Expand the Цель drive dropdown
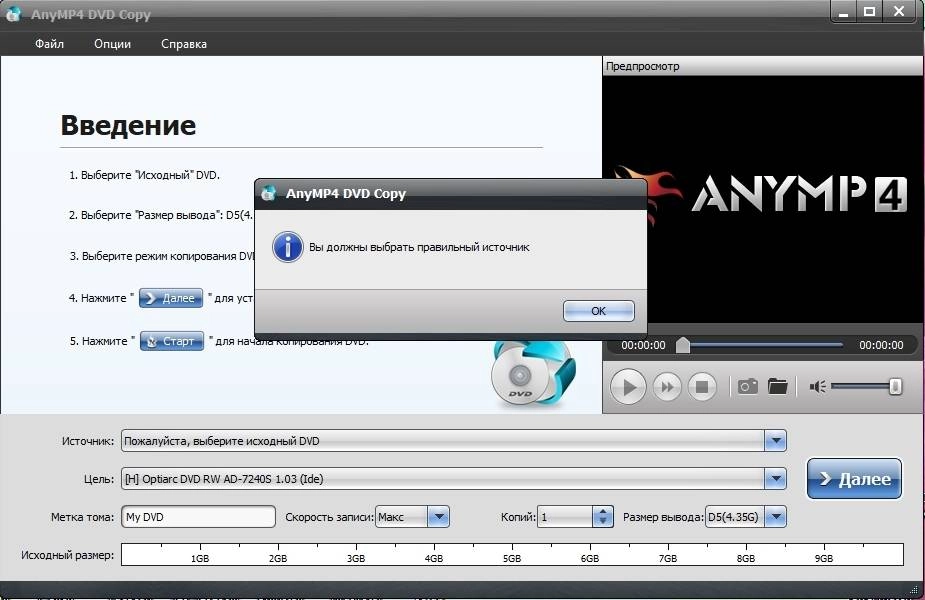The image size is (925, 600). click(775, 478)
